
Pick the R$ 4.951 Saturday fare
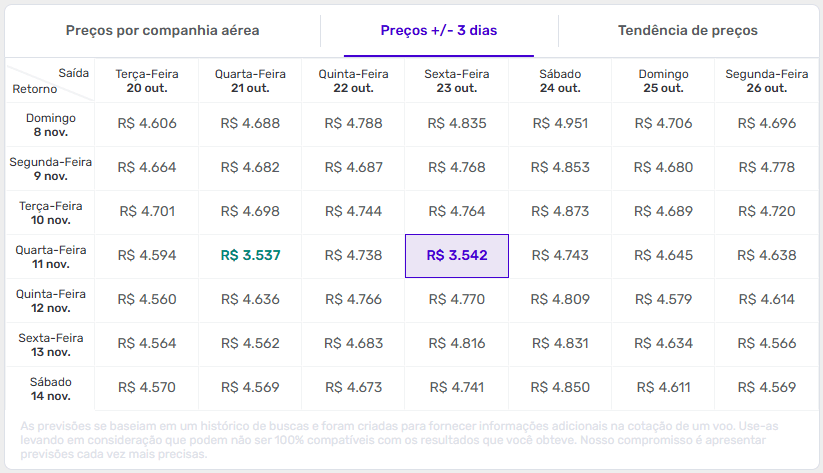coord(561,124)
